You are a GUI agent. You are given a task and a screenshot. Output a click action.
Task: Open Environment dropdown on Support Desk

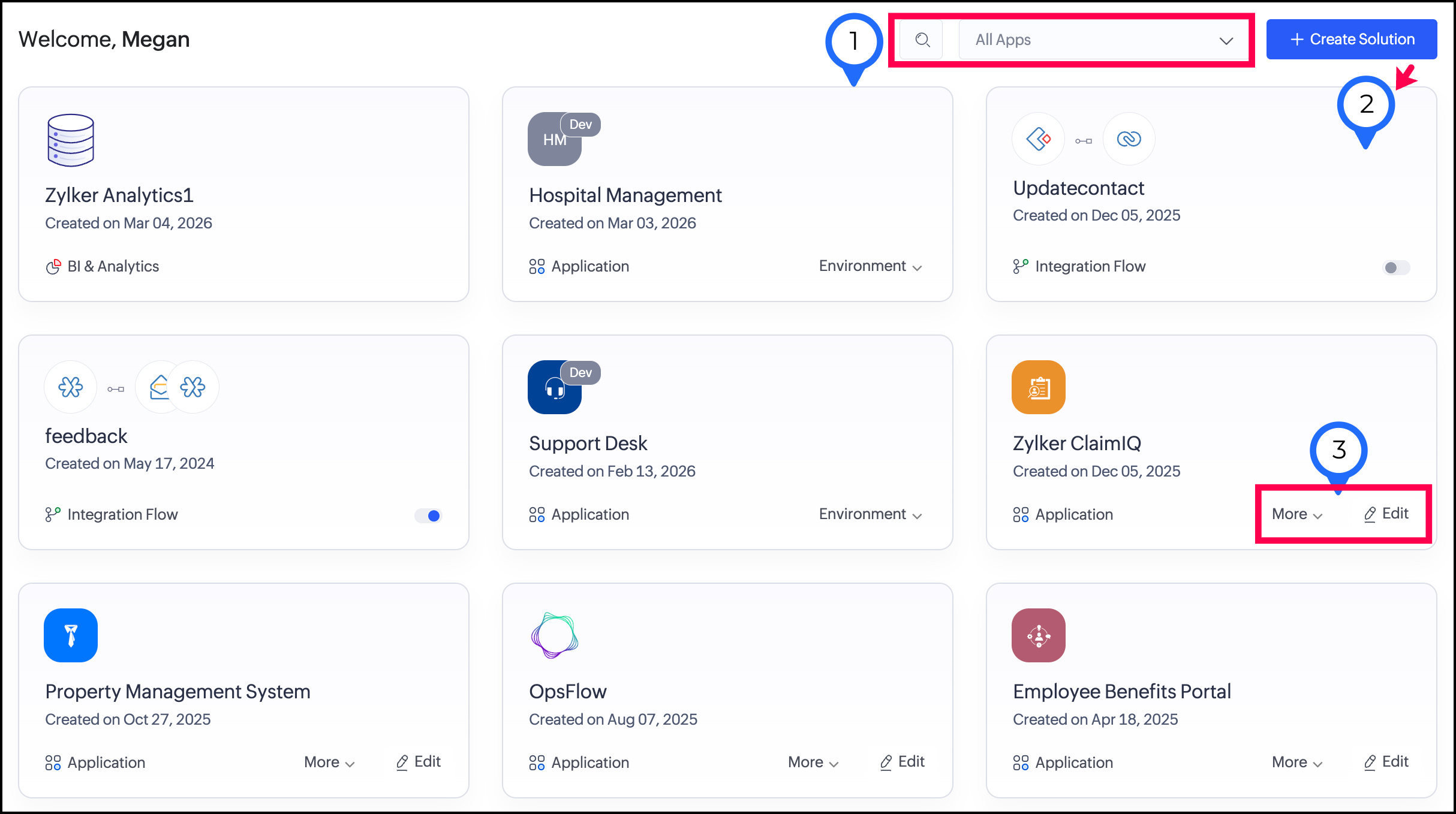(870, 514)
